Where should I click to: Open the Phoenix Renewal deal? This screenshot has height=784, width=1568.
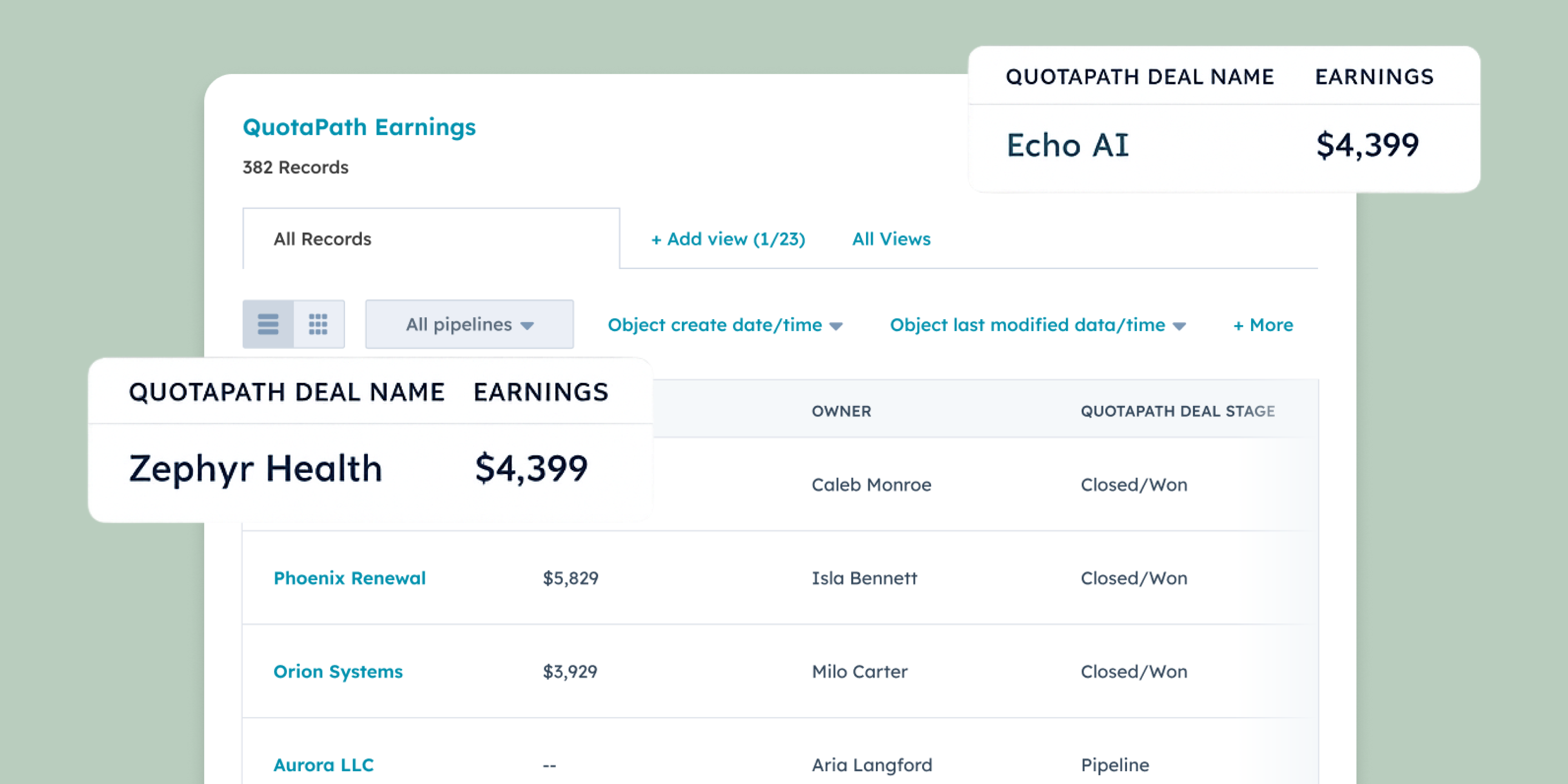[x=350, y=578]
